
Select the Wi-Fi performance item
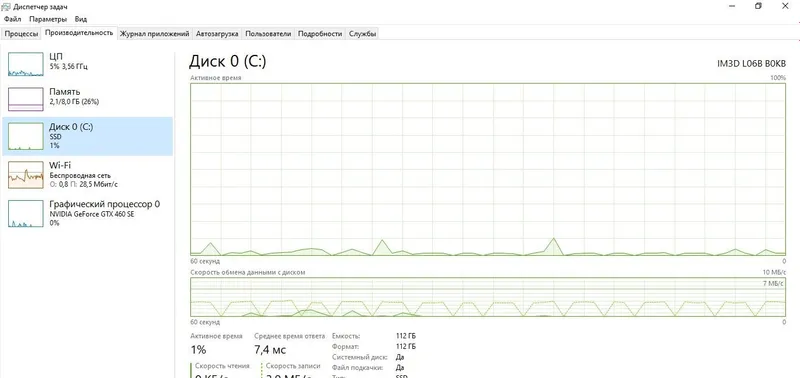(x=87, y=174)
